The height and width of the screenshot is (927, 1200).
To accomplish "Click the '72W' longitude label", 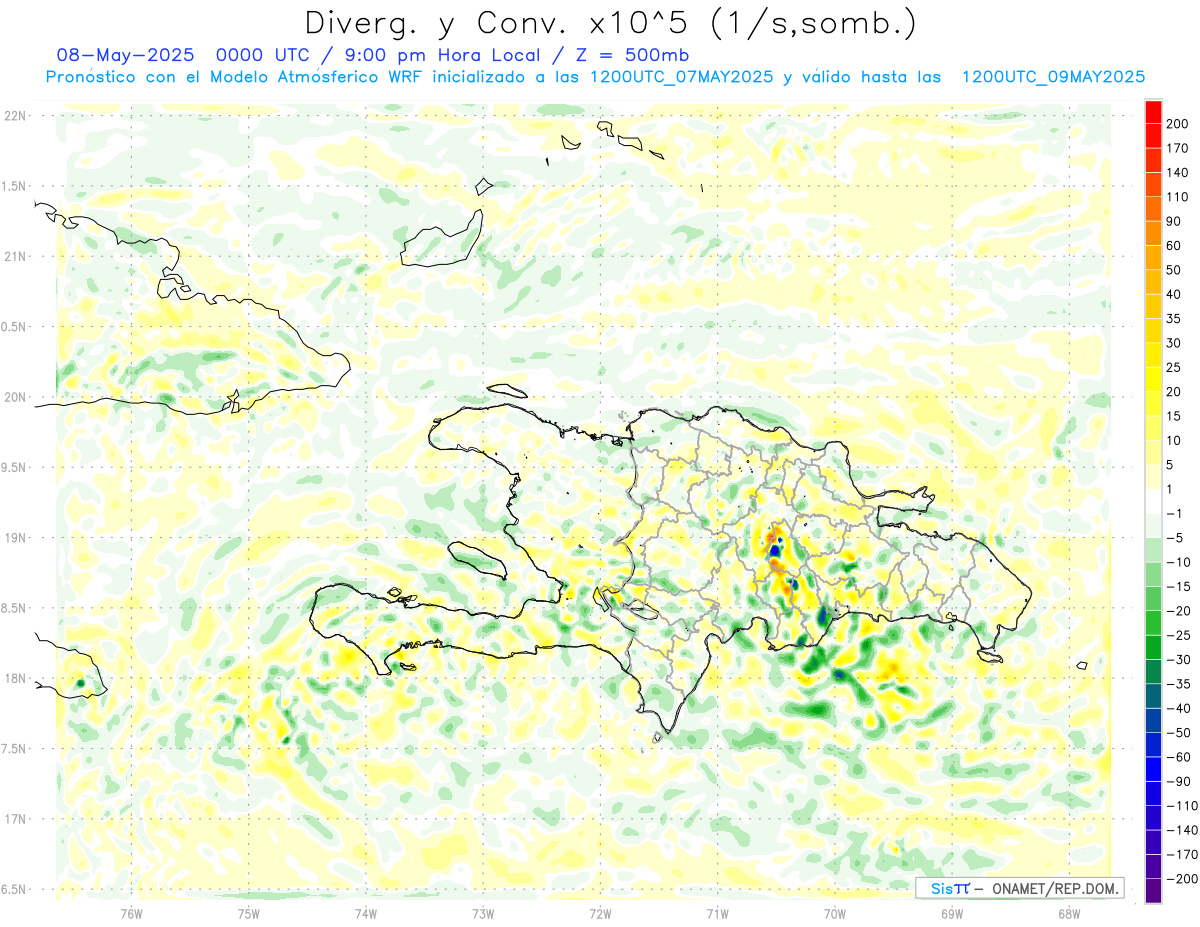I will coord(600,913).
